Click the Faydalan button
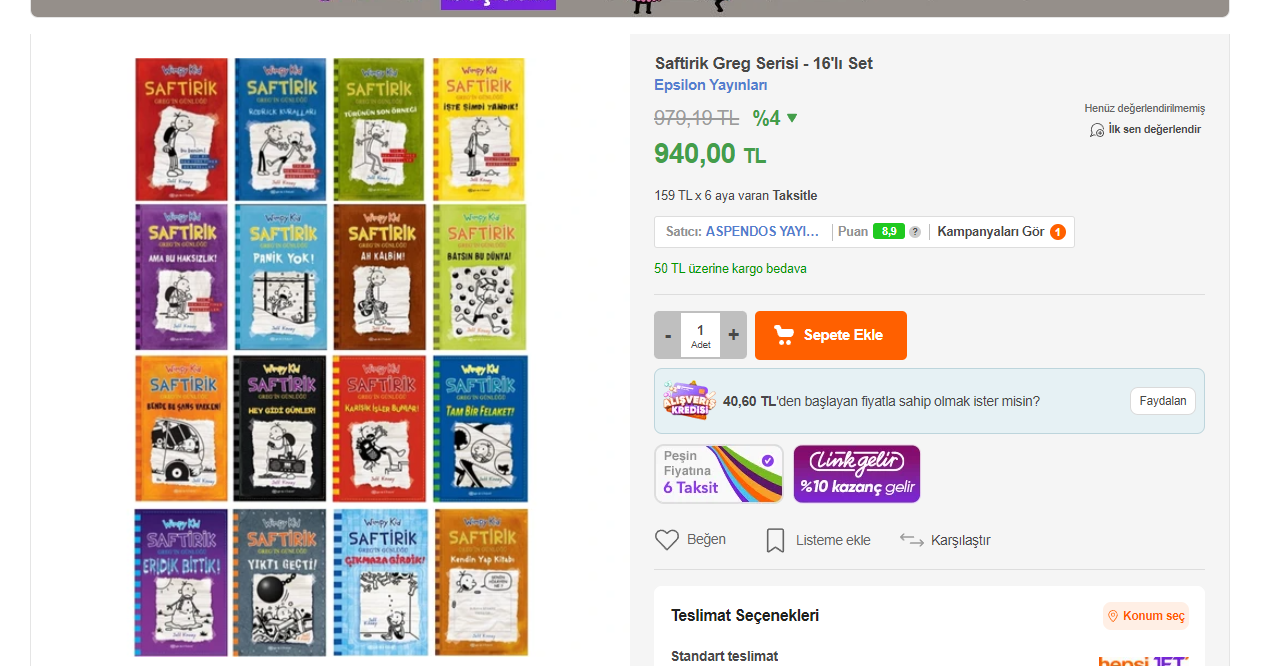Image resolution: width=1269 pixels, height=666 pixels. point(1163,401)
